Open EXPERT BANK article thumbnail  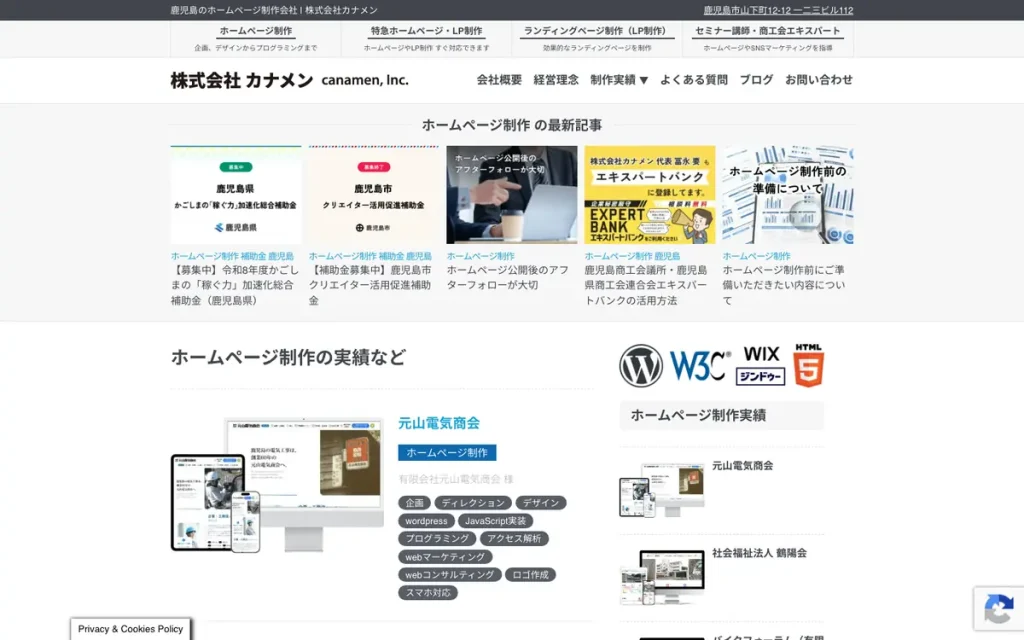(650, 195)
